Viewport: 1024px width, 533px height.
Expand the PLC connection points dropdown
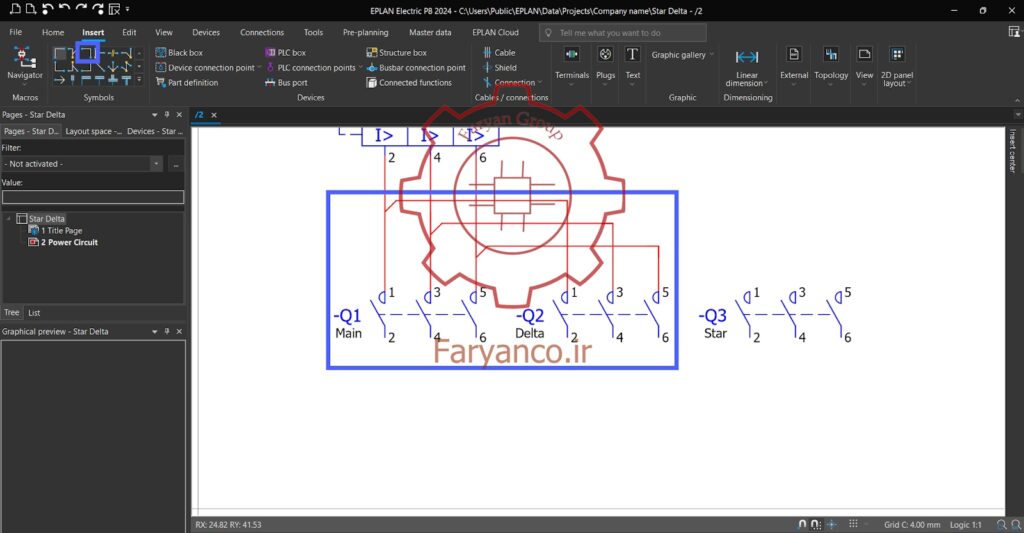click(360, 67)
